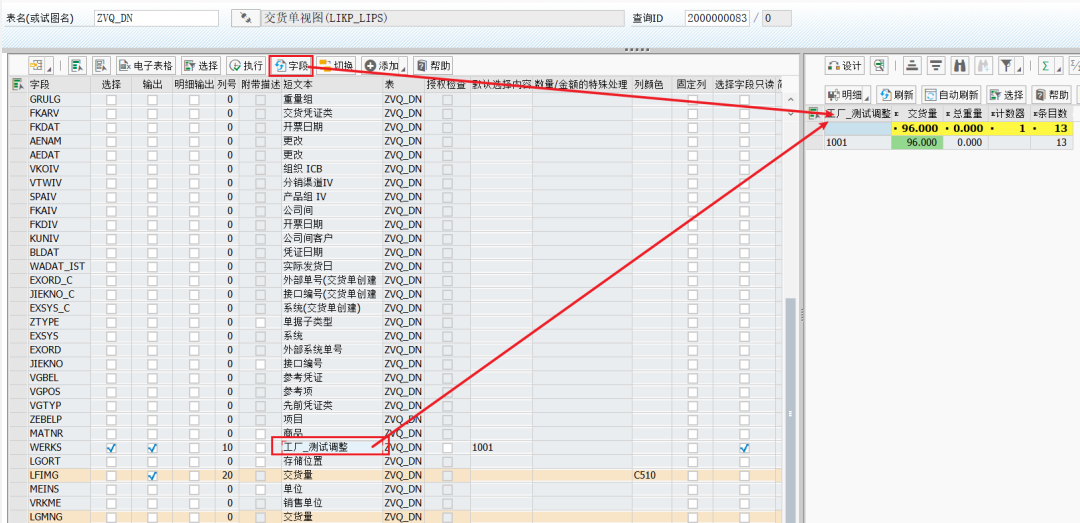This screenshot has width=1080, height=523.
Task: Click the 选择 button in the right panel
Action: click(x=1006, y=95)
